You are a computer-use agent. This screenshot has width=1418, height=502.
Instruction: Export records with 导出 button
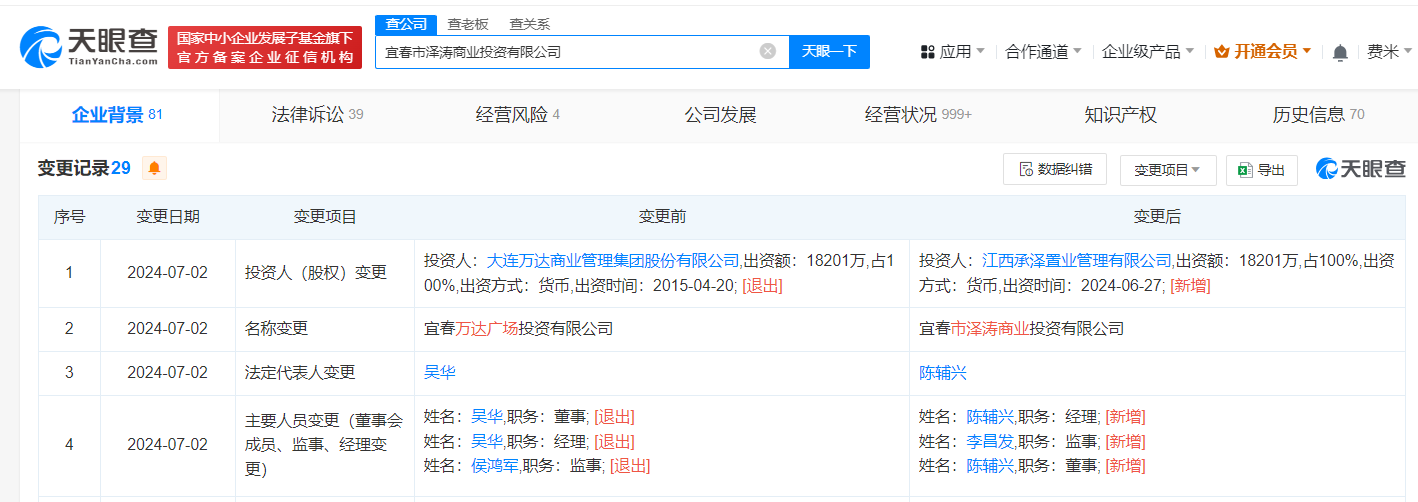click(x=1261, y=170)
